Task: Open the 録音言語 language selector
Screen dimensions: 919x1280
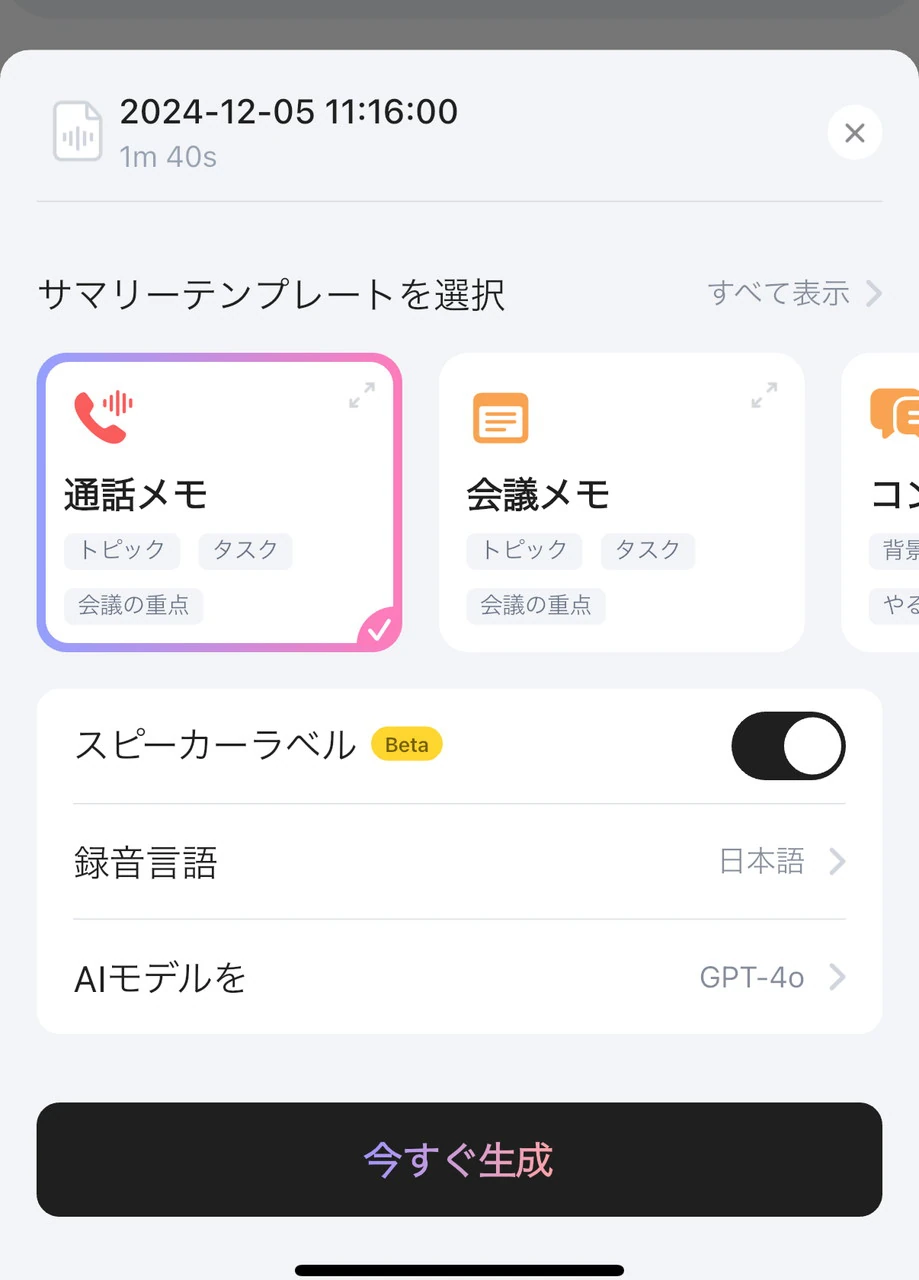Action: pyautogui.click(x=459, y=862)
